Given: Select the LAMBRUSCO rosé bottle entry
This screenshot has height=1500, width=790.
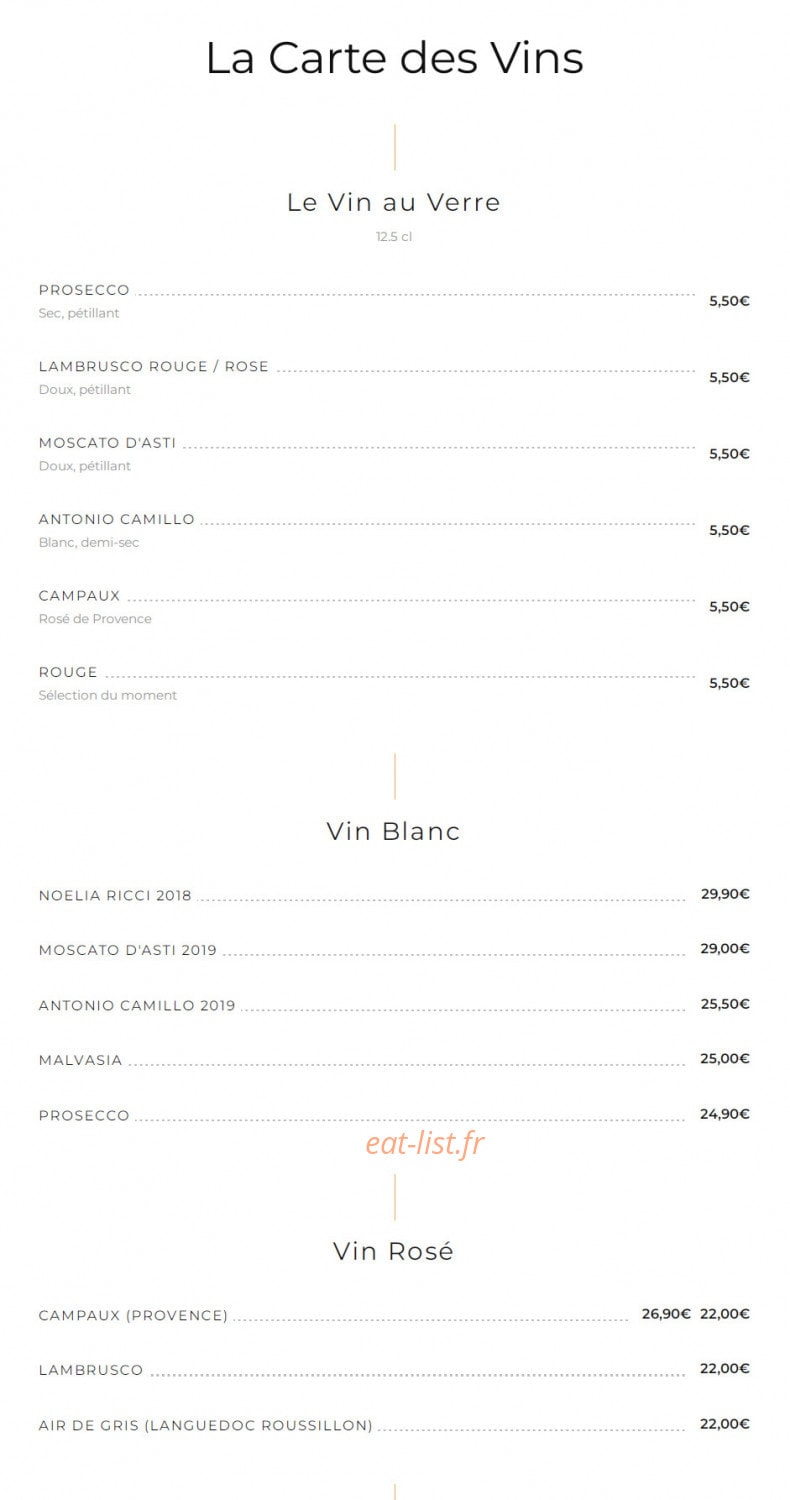Looking at the screenshot, I should [394, 1370].
